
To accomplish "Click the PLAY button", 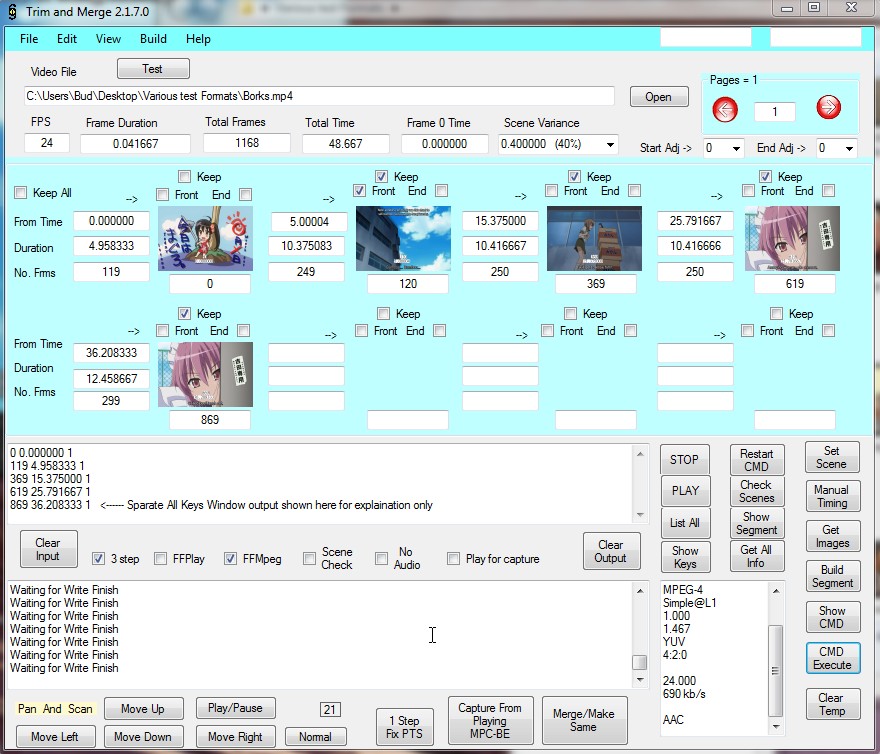I will (685, 491).
